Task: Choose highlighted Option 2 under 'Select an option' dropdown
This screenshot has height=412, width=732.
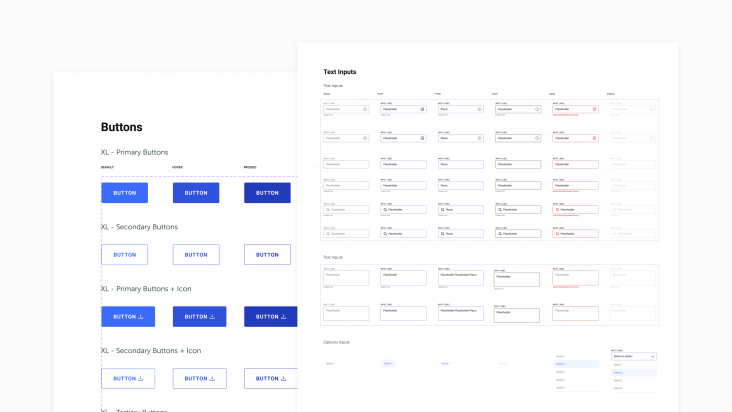Action: [633, 372]
